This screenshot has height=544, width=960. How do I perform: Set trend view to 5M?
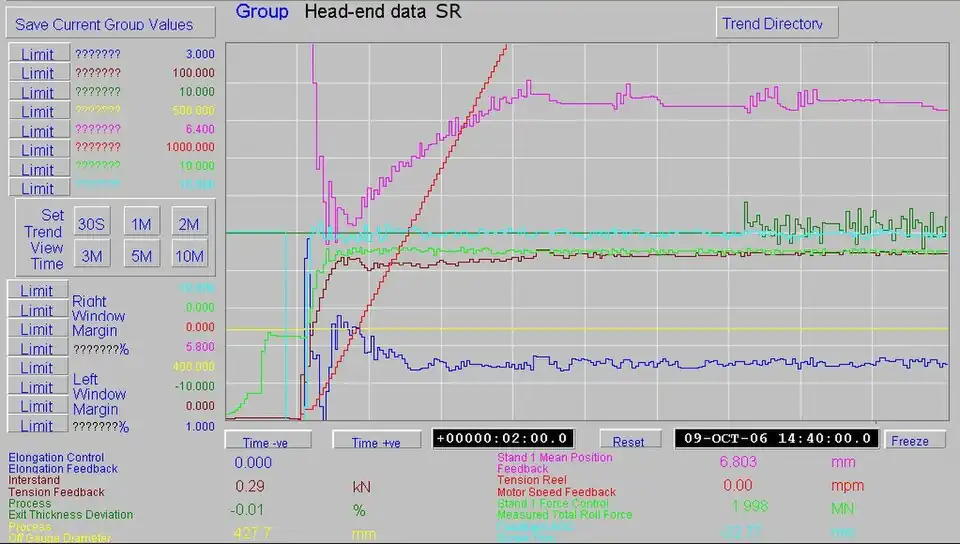[141, 256]
